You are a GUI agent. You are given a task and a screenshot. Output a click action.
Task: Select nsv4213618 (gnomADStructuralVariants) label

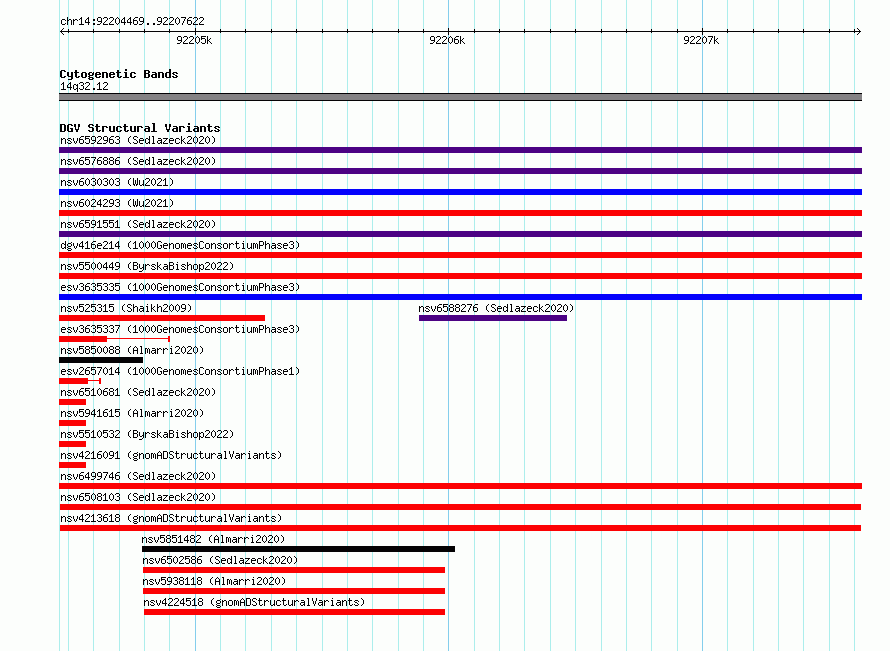[171, 518]
